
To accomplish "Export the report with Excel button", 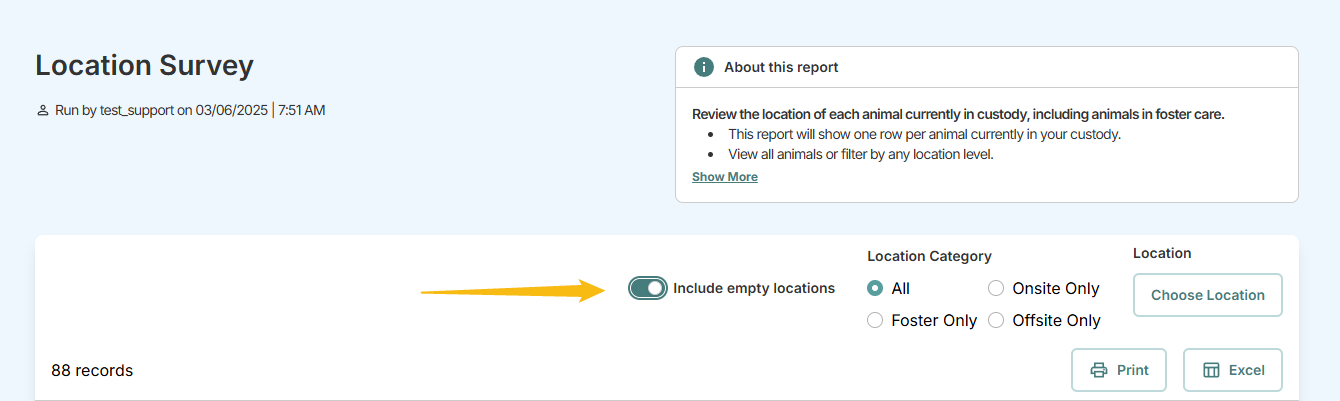I will point(1233,370).
